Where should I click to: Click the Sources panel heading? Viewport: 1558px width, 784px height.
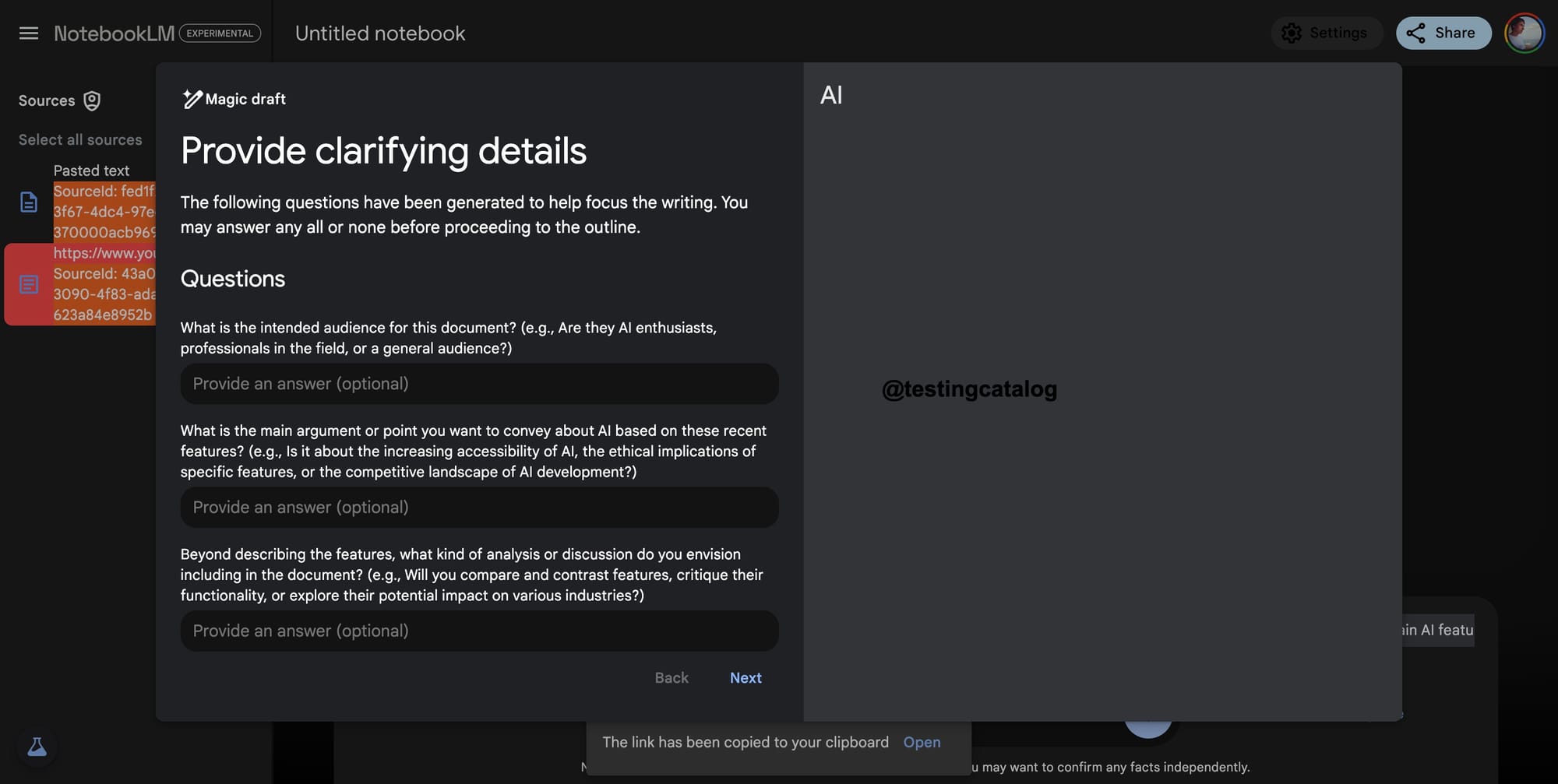pyautogui.click(x=47, y=100)
